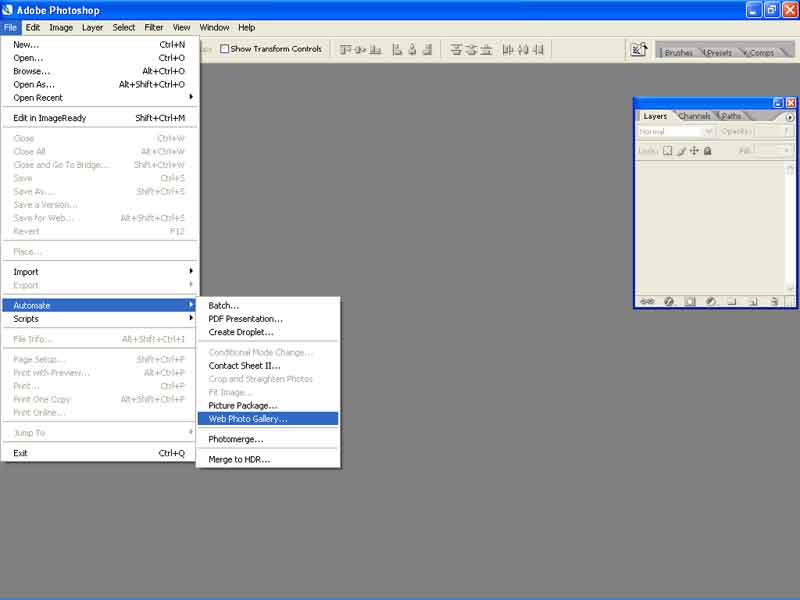Viewport: 800px width, 600px height.
Task: Open Adobe Bridge with Go to Bridge icon
Action: (639, 49)
